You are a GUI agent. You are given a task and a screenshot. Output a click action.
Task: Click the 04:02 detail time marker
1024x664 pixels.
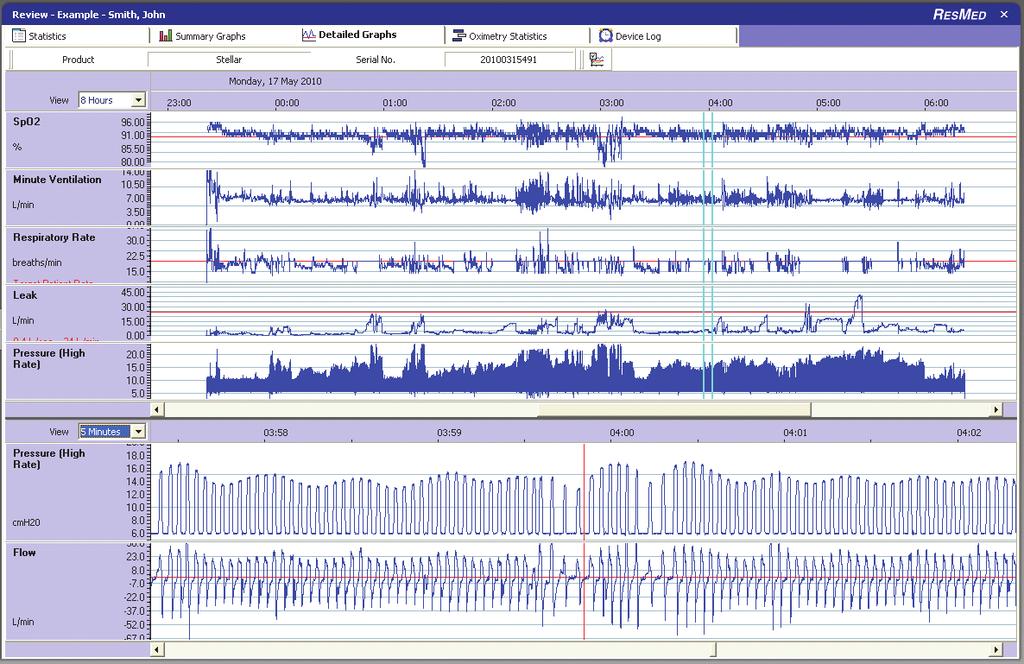coord(968,432)
